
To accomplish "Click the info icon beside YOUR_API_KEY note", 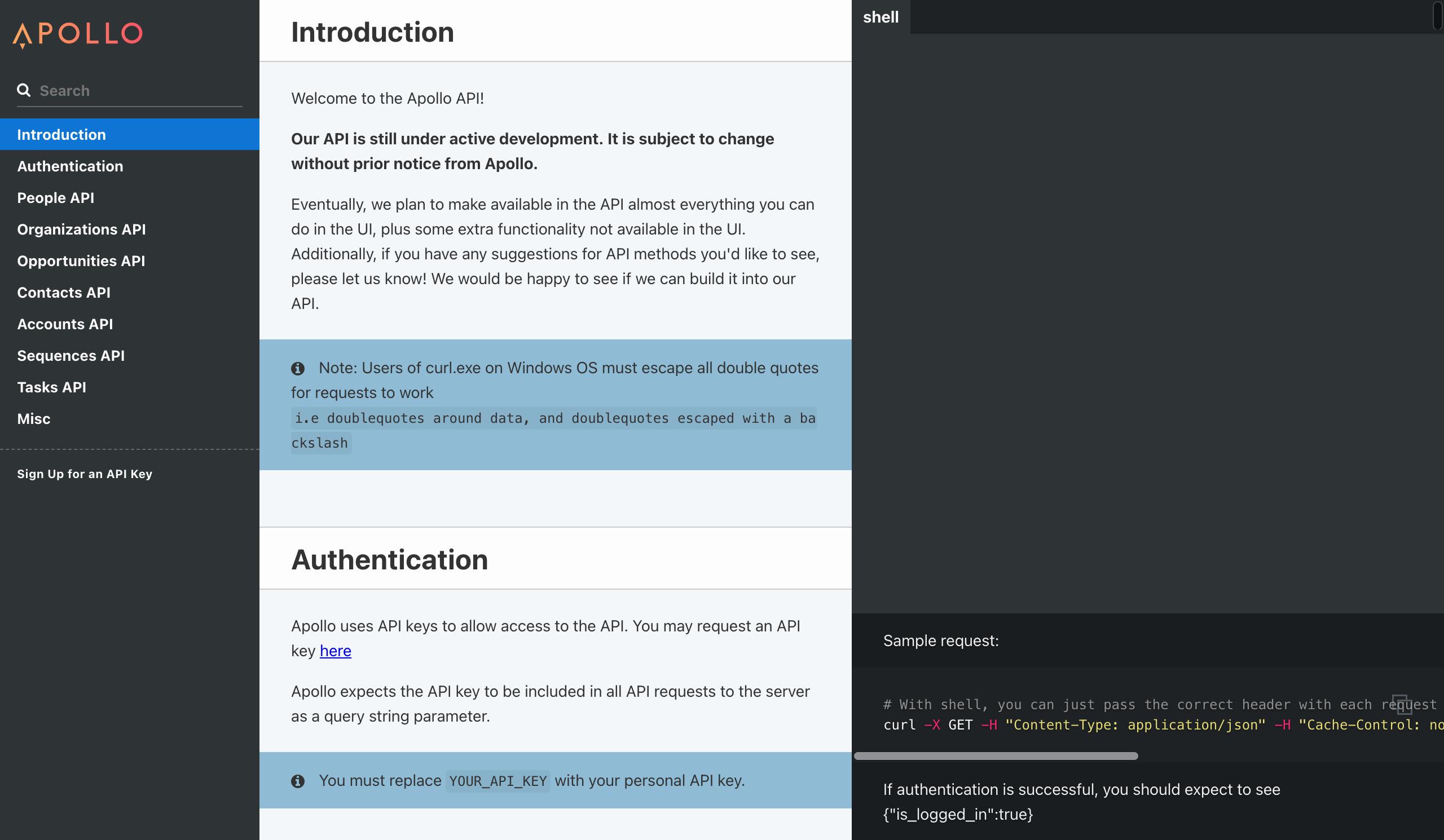I will [x=297, y=781].
